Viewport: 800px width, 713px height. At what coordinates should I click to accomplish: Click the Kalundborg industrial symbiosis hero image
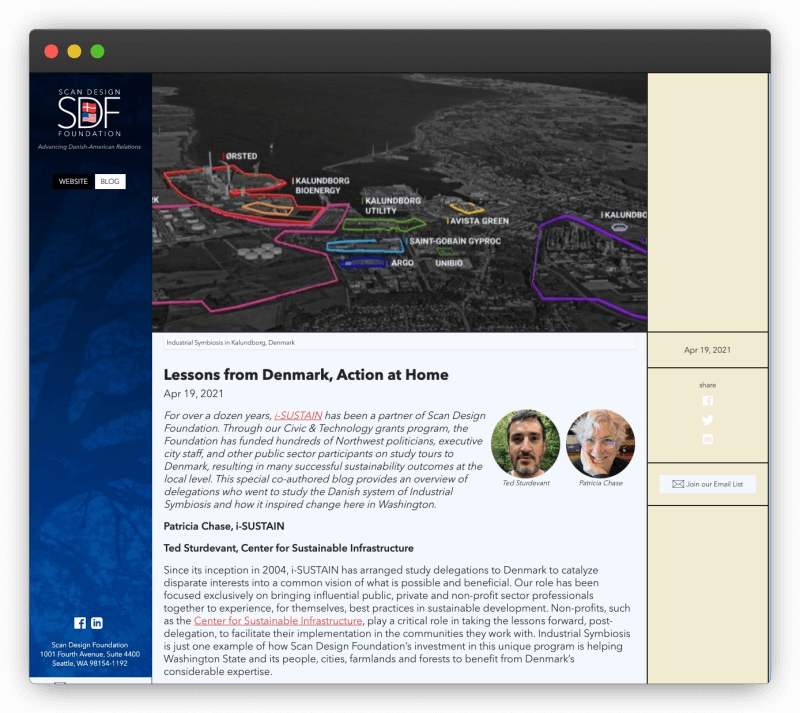coord(399,202)
